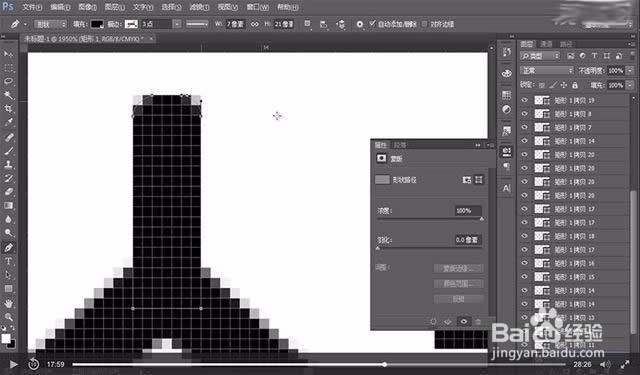Image resolution: width=640 pixels, height=375 pixels.
Task: Select the Path Selection tool
Action: pos(8,275)
